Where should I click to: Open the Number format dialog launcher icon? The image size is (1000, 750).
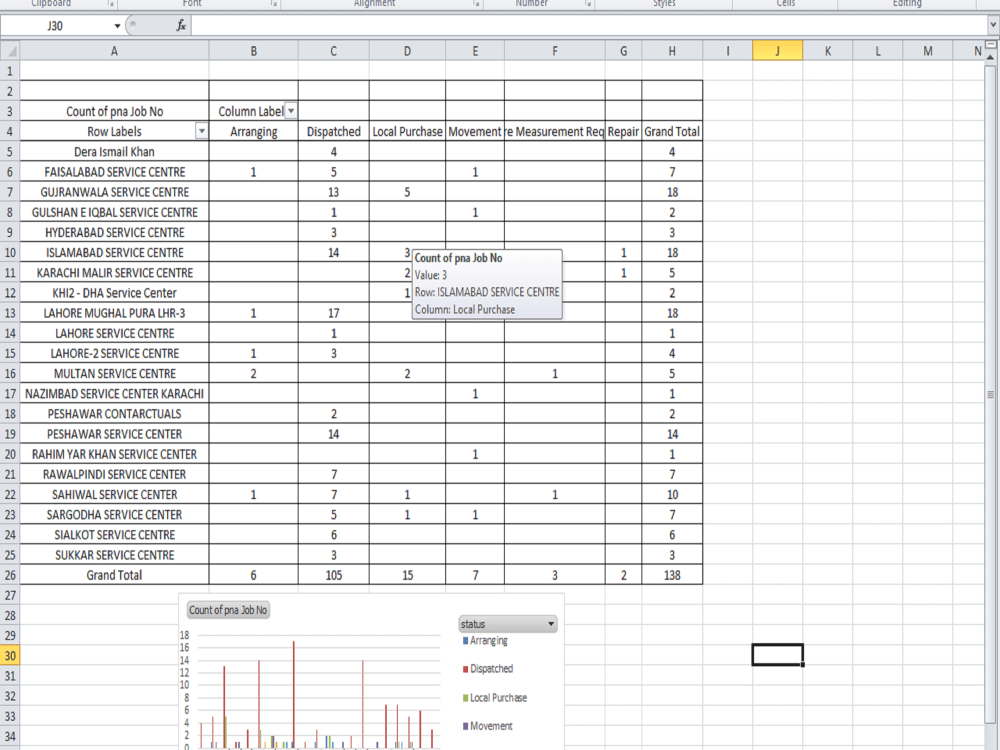(x=585, y=4)
